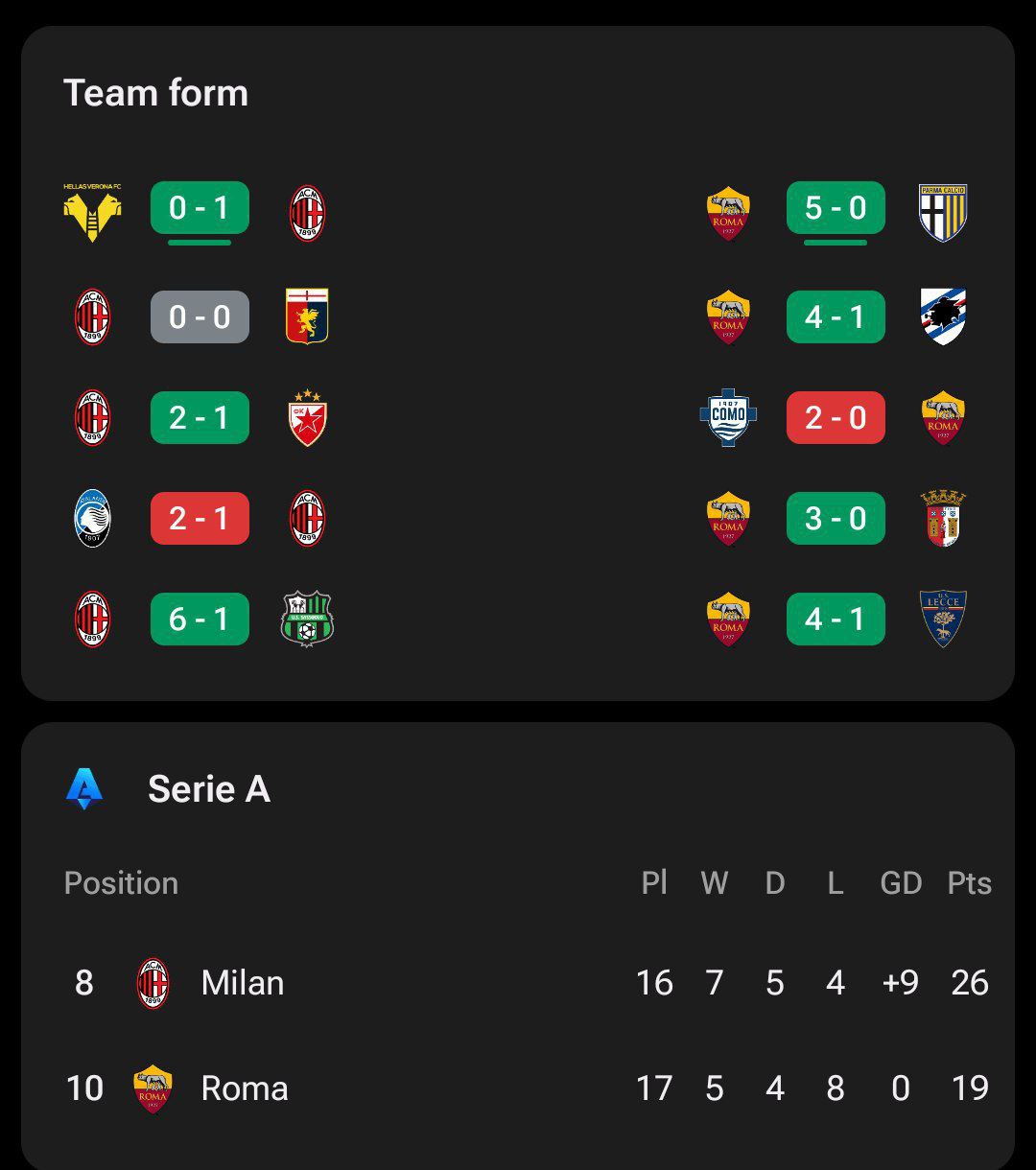The width and height of the screenshot is (1036, 1170).
Task: Open the Milan 6 - 1 Sassuolo result
Action: tap(200, 620)
